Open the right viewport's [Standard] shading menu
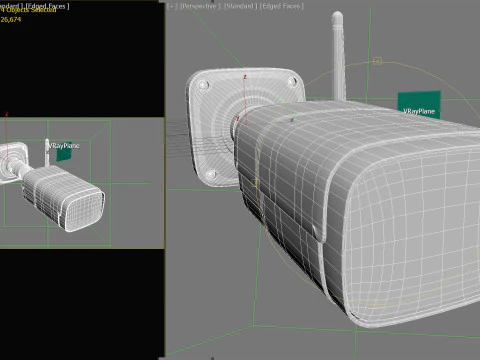This screenshot has width=480, height=360. point(240,6)
